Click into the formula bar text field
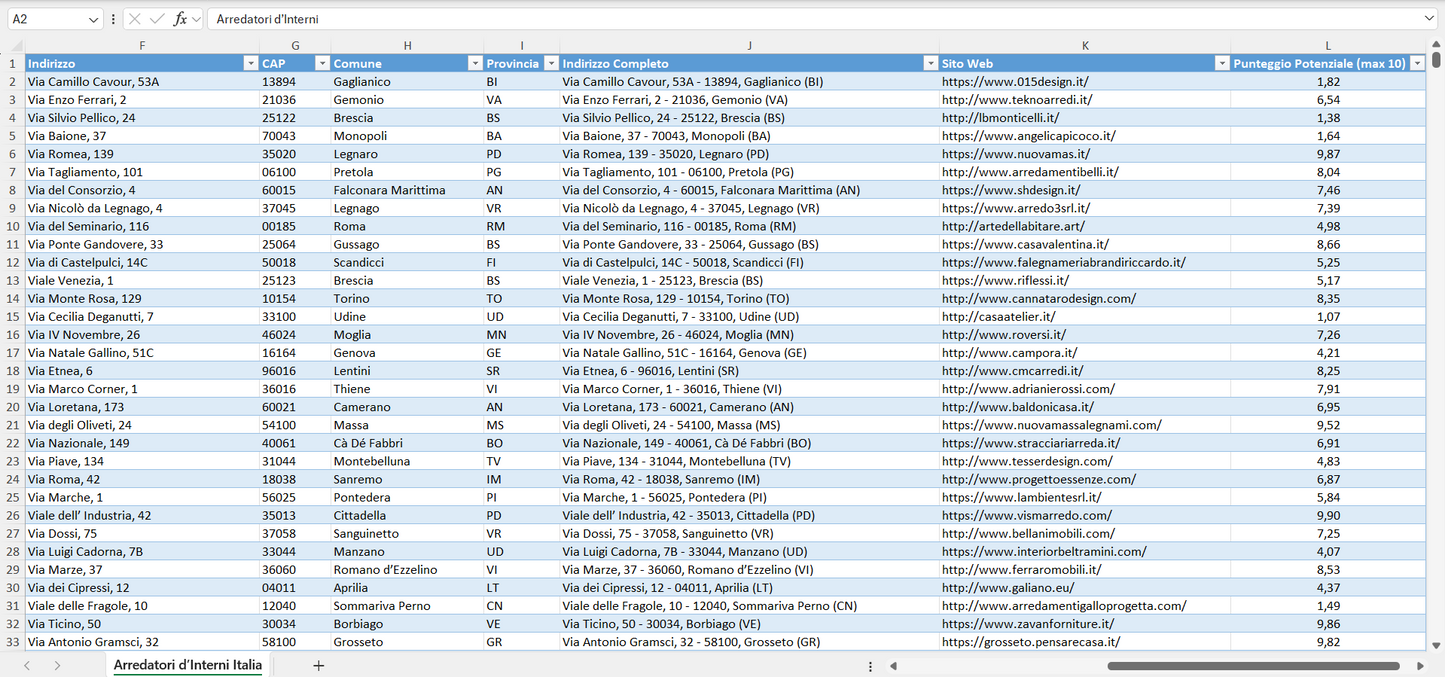Viewport: 1445px width, 677px height. (x=800, y=19)
